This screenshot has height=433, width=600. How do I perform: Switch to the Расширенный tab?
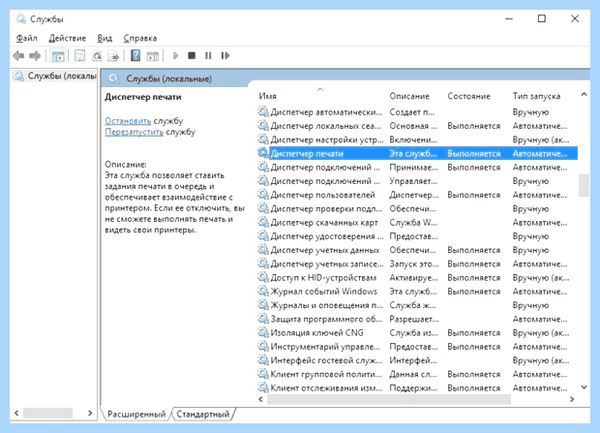pos(137,414)
